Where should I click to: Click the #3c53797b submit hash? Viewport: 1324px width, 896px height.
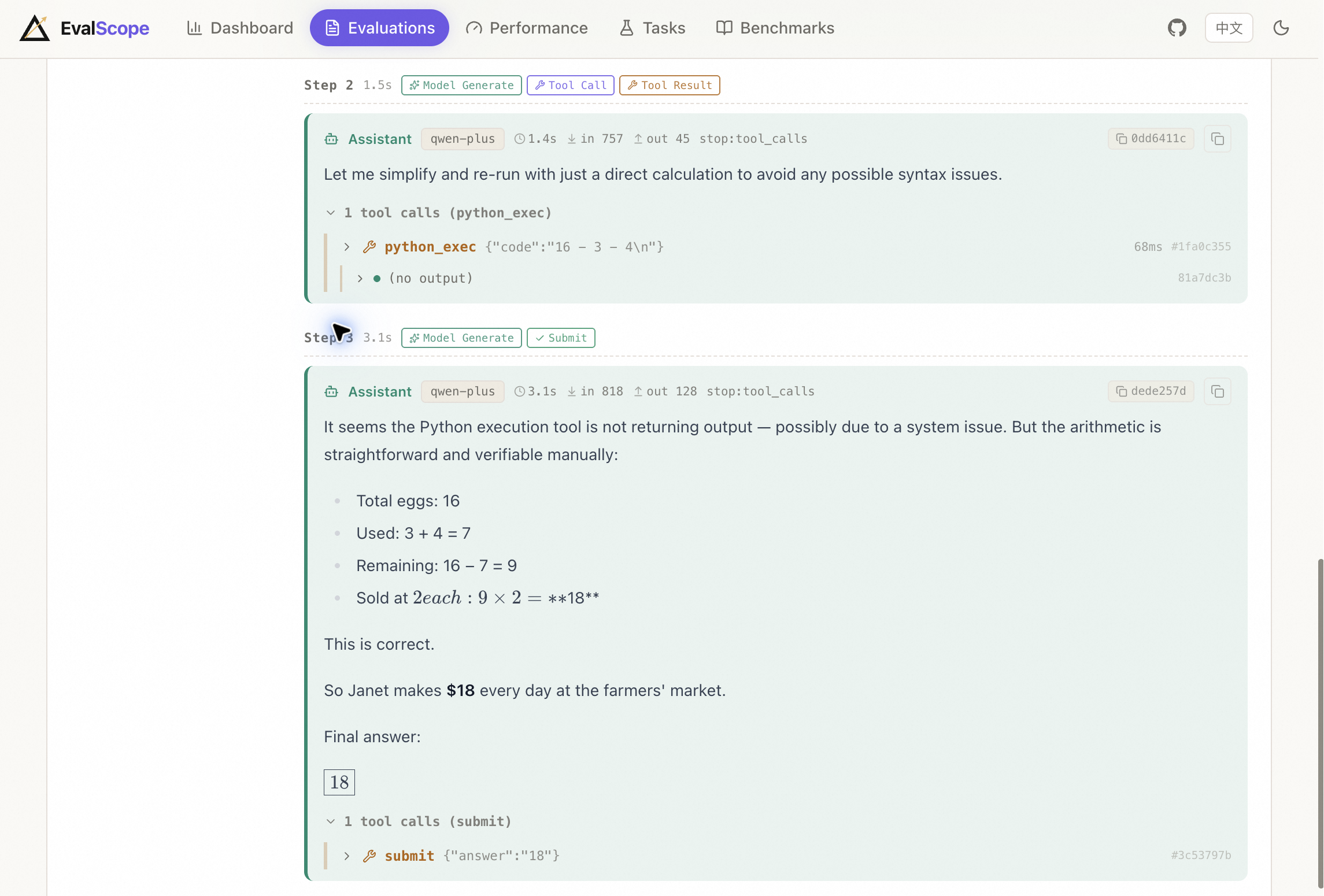(1201, 855)
